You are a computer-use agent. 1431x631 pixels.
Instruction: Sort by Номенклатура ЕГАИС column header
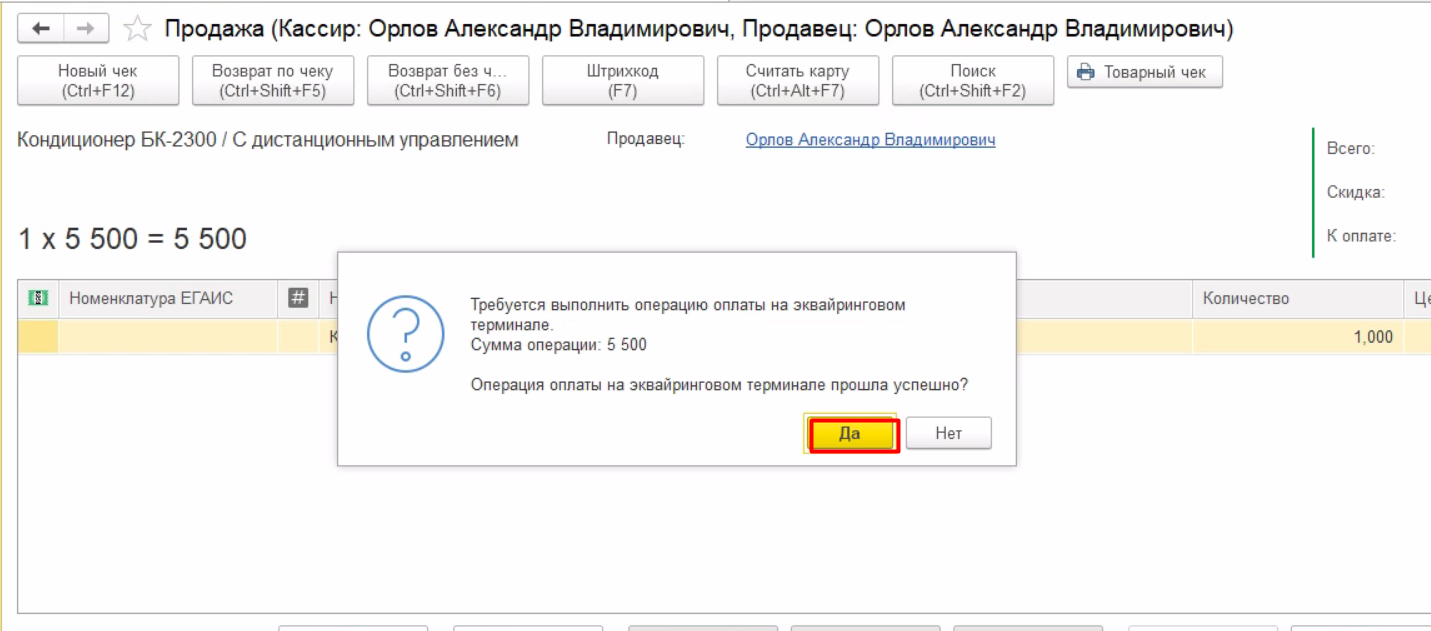coord(150,298)
